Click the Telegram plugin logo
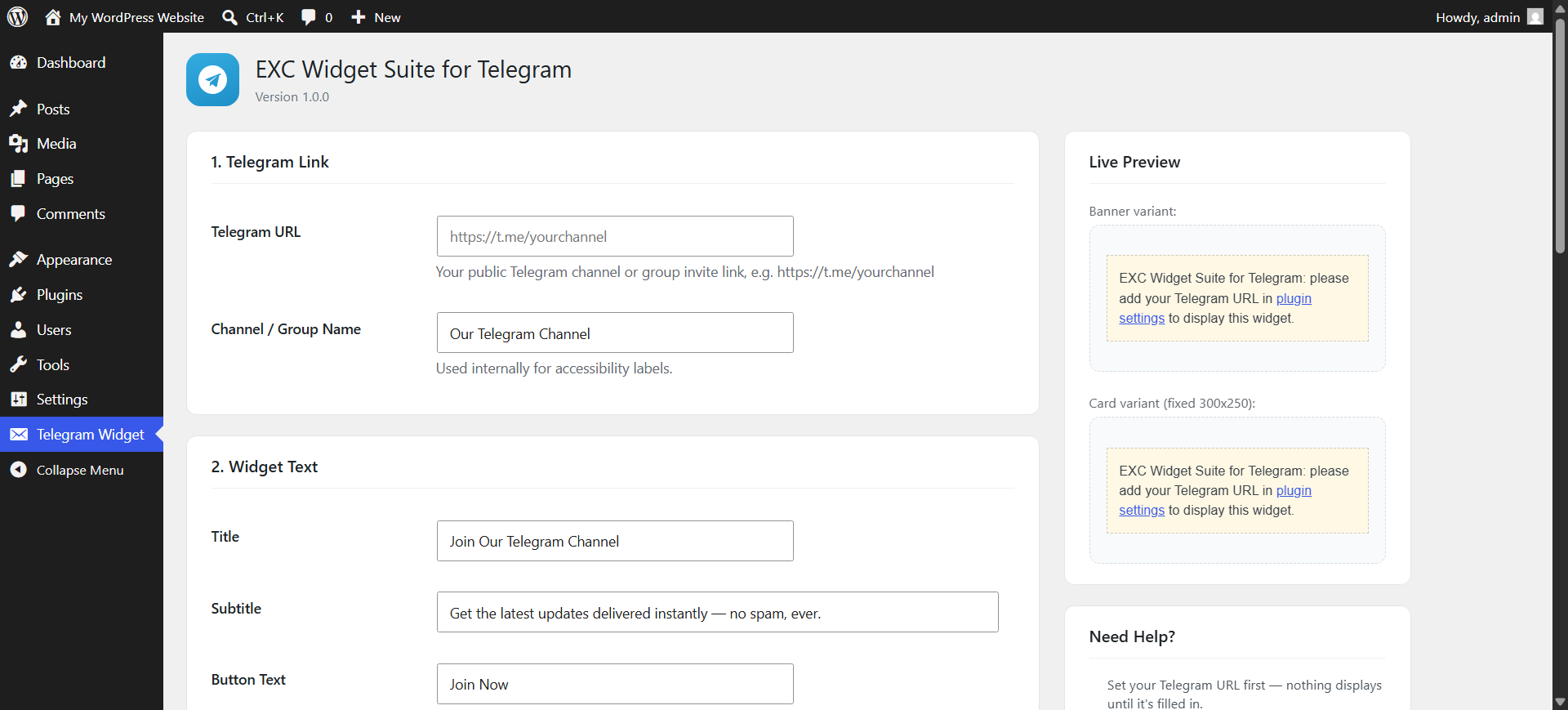The width and height of the screenshot is (1568, 710). (212, 79)
